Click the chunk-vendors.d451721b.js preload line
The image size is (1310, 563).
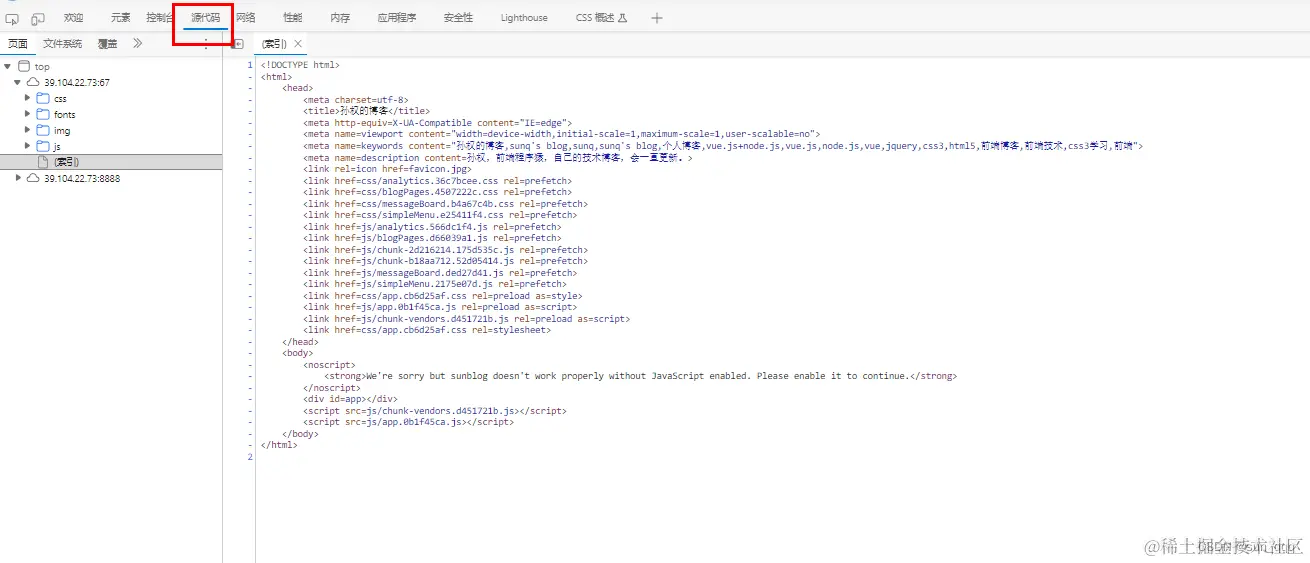pyautogui.click(x=467, y=319)
